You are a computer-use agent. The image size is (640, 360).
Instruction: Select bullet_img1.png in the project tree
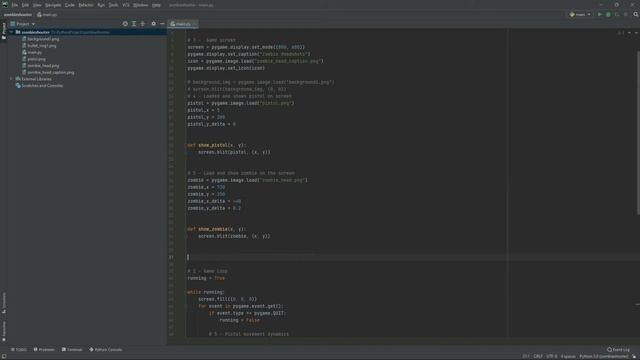click(42, 46)
